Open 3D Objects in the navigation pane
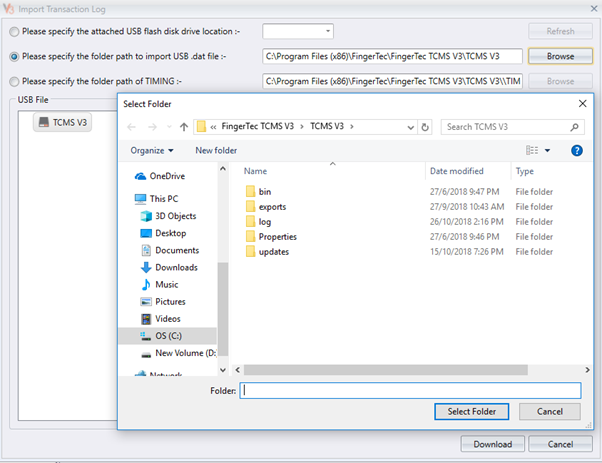Image resolution: width=602 pixels, height=463 pixels. pyautogui.click(x=169, y=216)
